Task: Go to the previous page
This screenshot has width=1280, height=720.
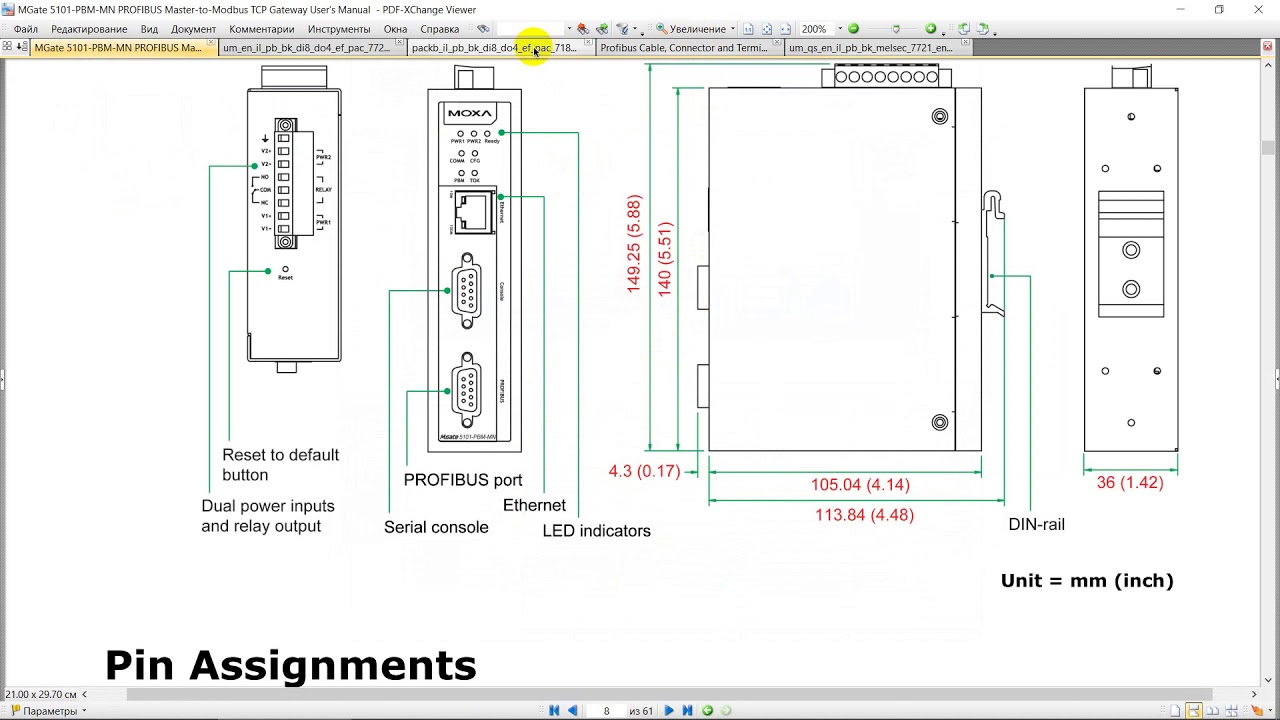Action: (572, 711)
